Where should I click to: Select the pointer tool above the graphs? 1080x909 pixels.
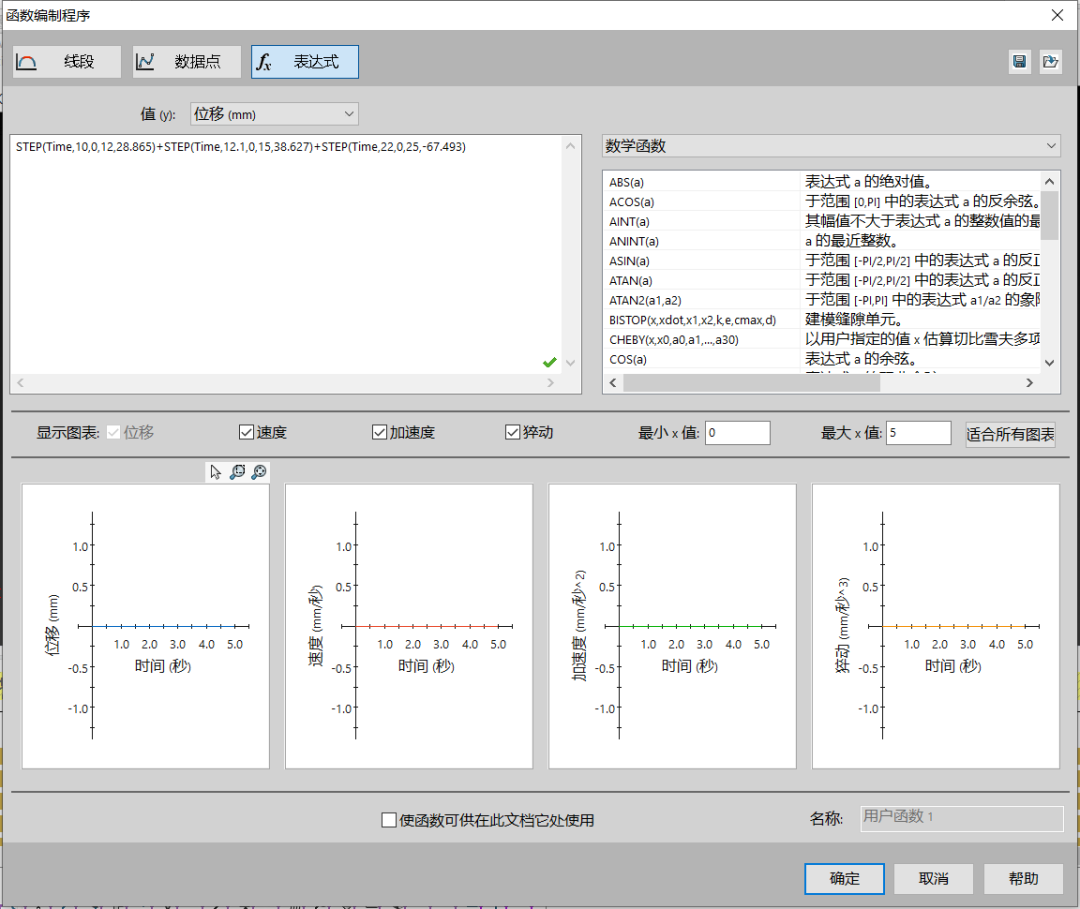click(x=216, y=472)
